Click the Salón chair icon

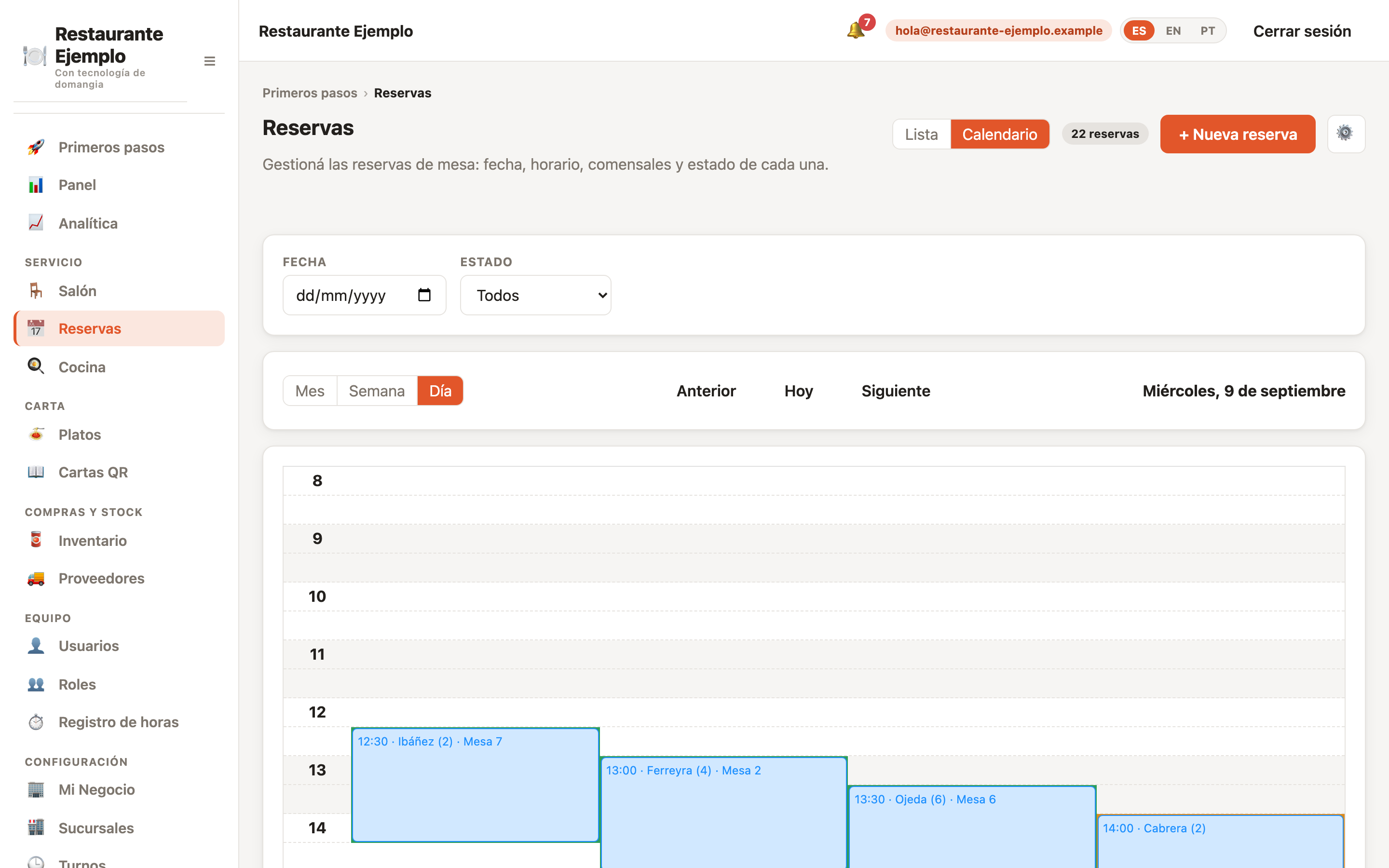(x=36, y=290)
